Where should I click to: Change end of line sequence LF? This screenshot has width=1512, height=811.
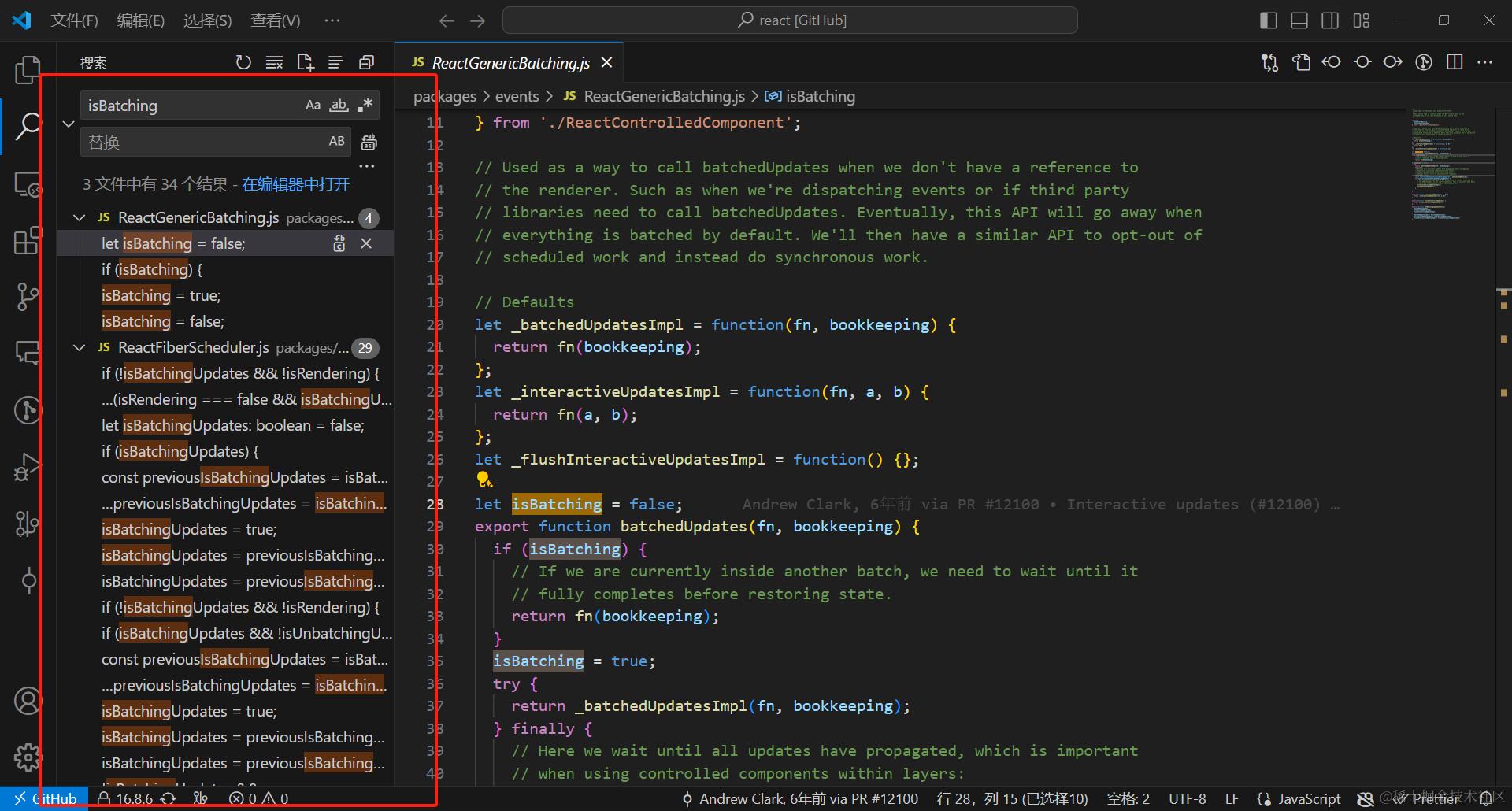pyautogui.click(x=1232, y=798)
